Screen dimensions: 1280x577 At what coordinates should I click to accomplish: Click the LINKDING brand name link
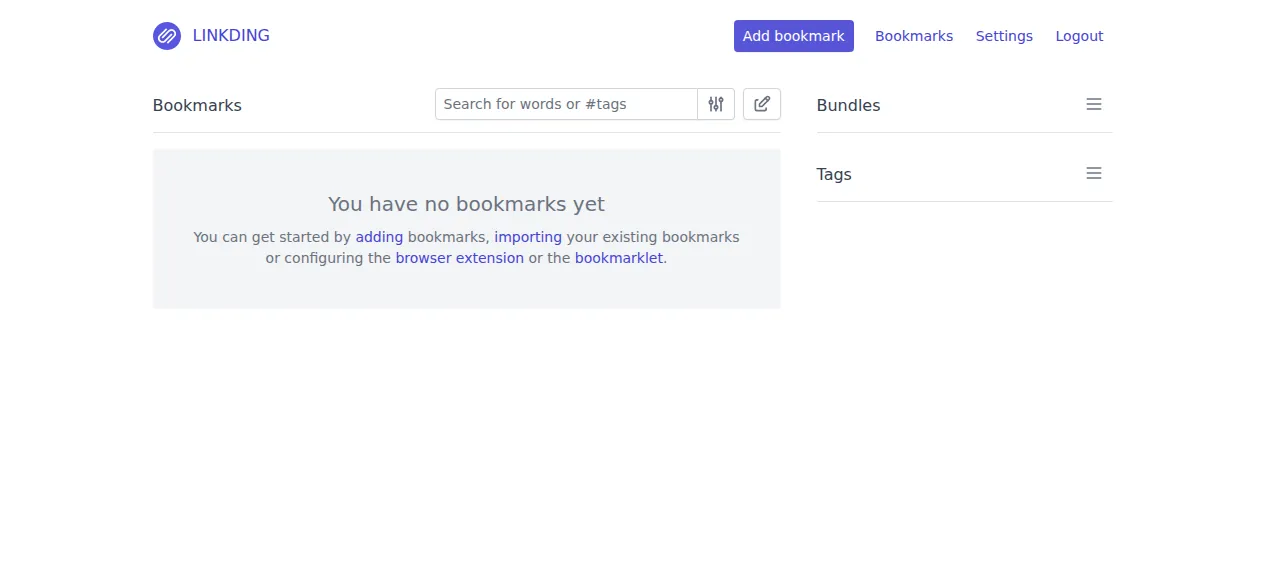point(231,36)
